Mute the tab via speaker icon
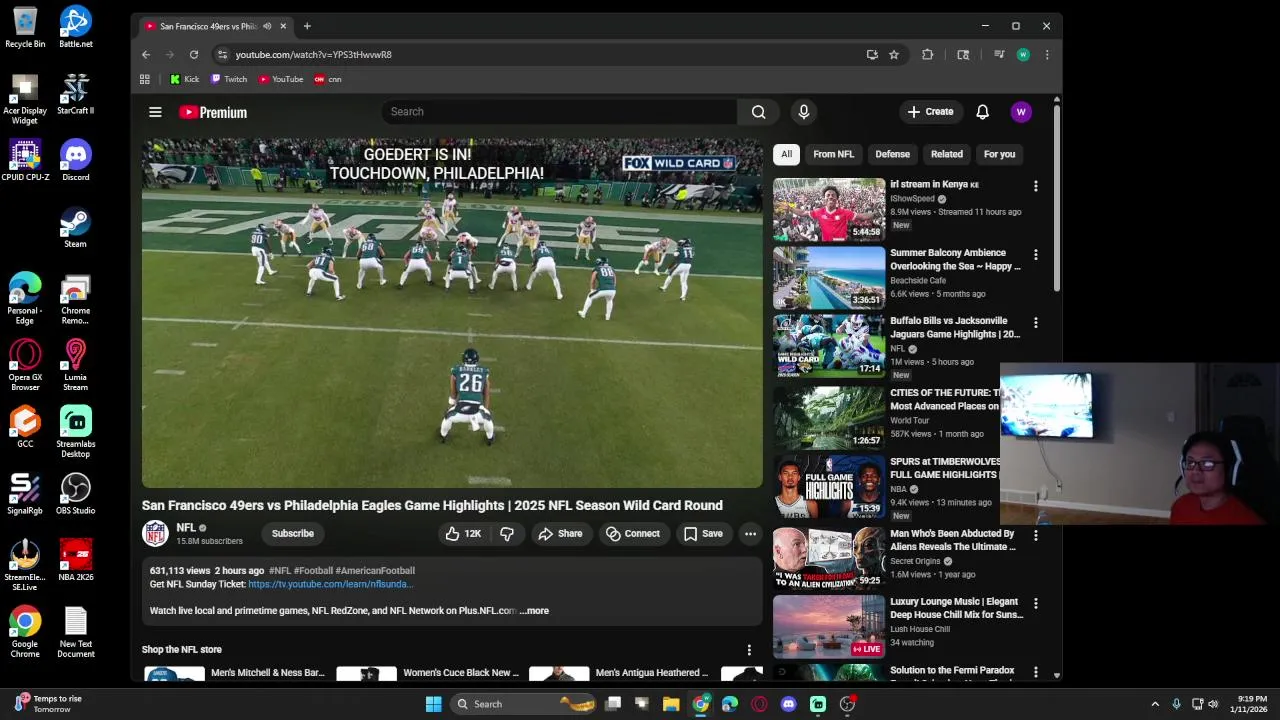1280x720 pixels. (x=267, y=26)
